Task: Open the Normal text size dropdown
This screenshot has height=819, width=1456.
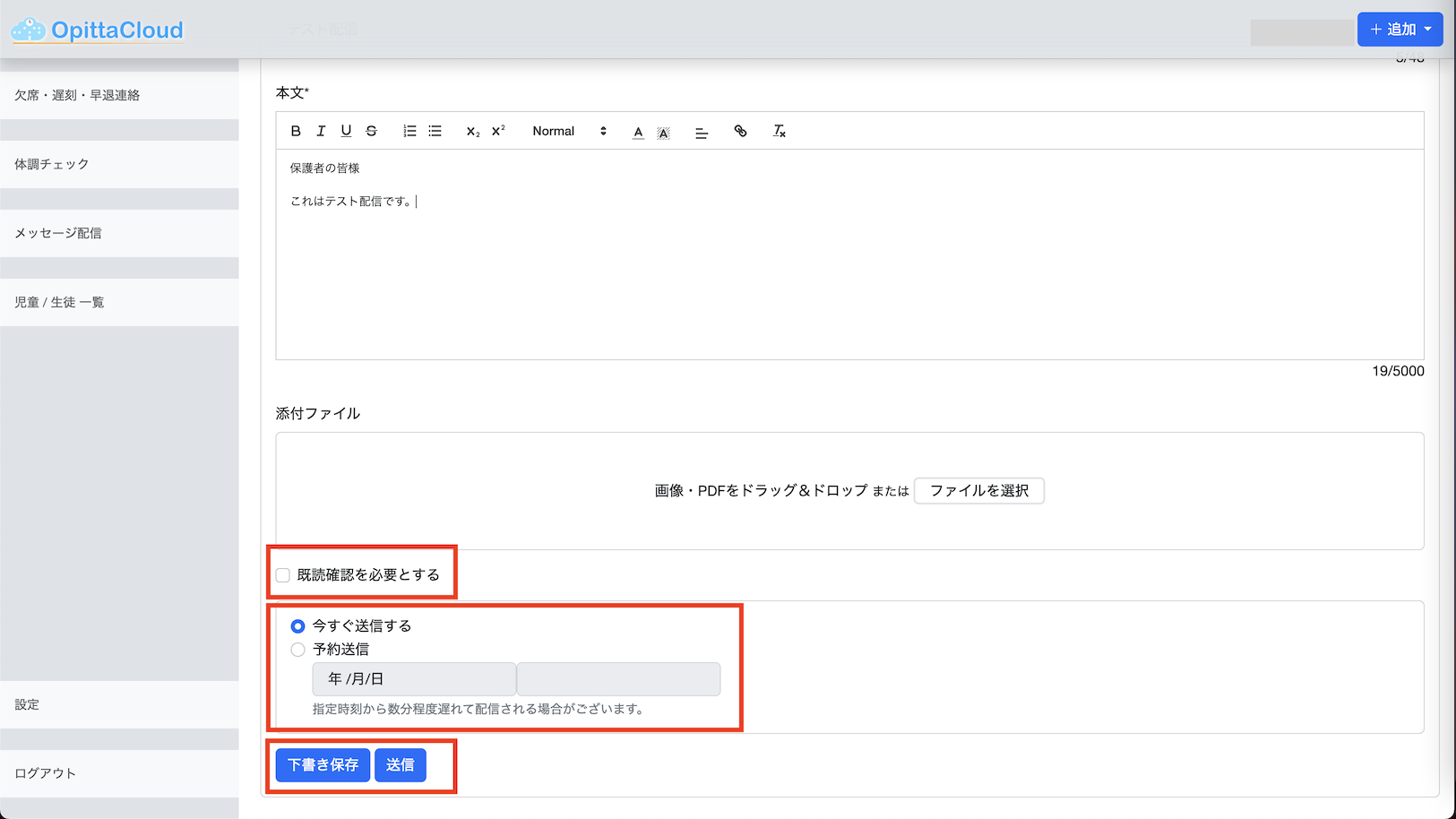Action: coord(569,131)
